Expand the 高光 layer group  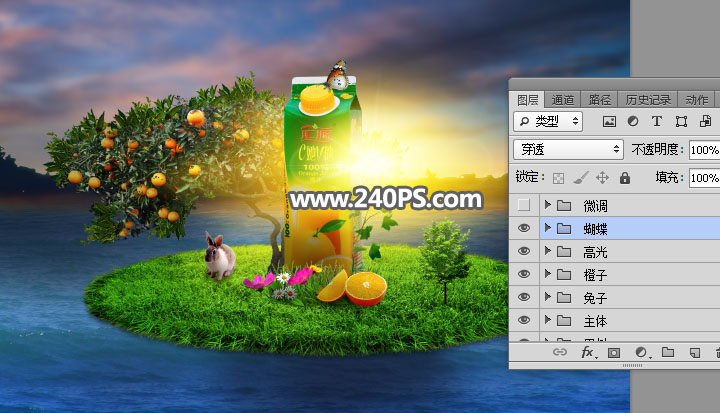tap(547, 251)
